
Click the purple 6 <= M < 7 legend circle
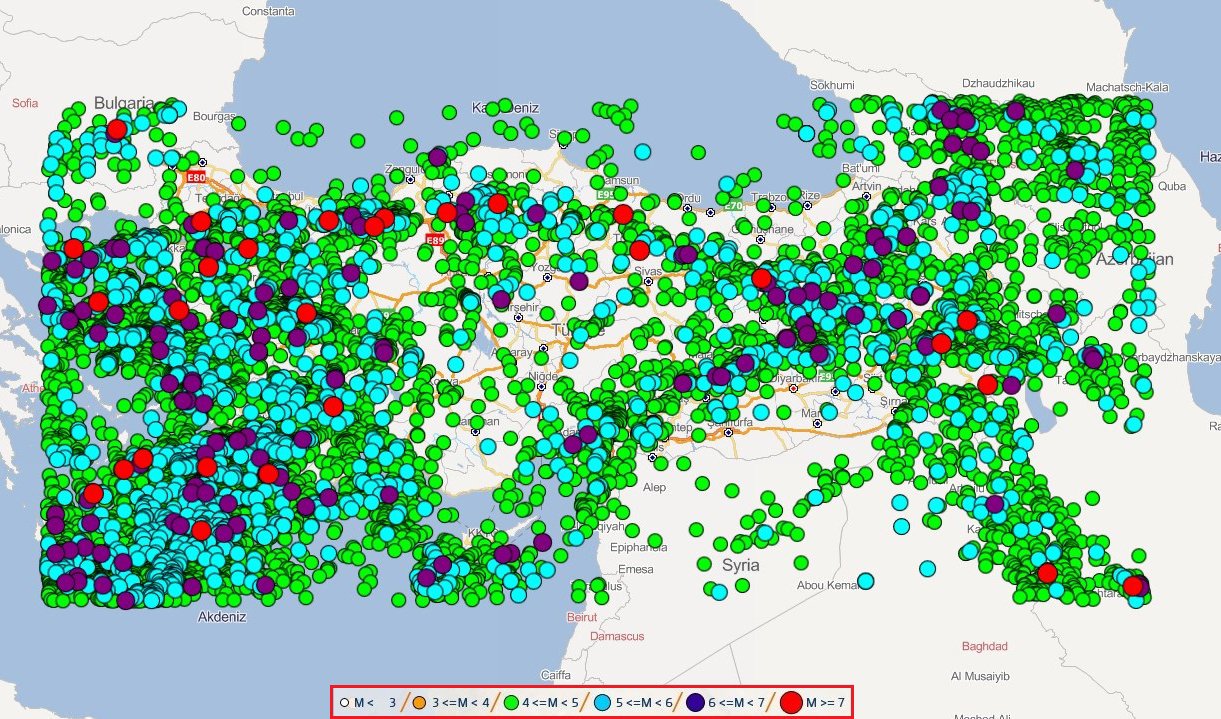coord(695,703)
